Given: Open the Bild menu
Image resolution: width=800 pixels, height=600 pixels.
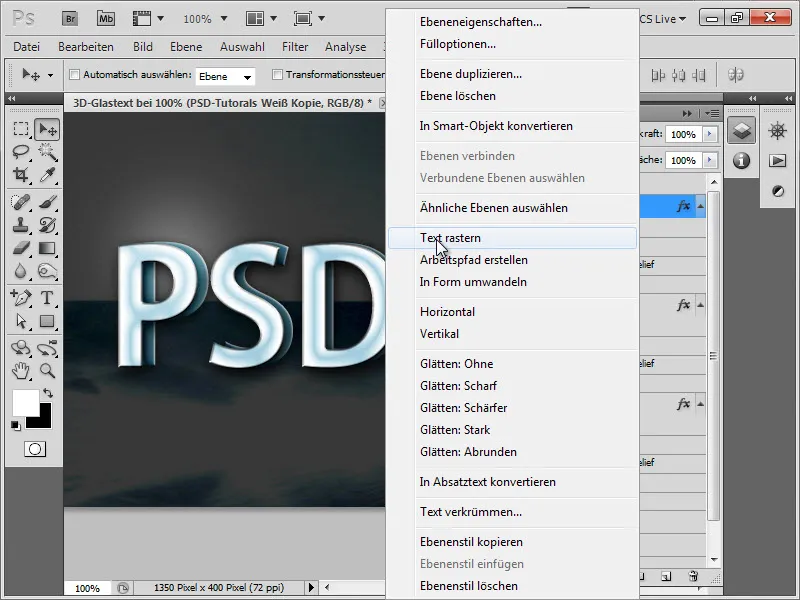Looking at the screenshot, I should (143, 47).
